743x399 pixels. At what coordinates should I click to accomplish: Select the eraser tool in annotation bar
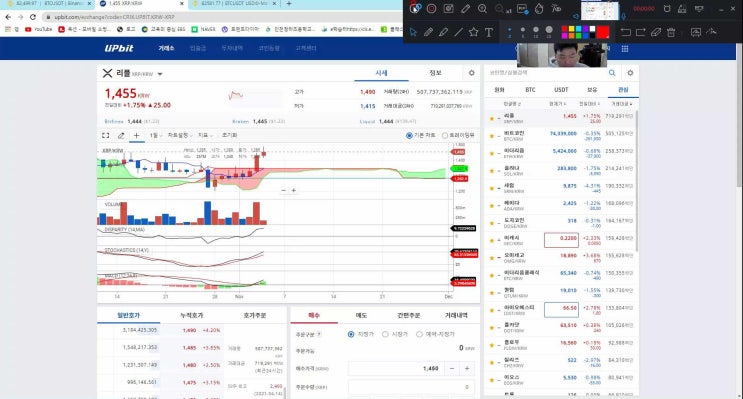656,32
